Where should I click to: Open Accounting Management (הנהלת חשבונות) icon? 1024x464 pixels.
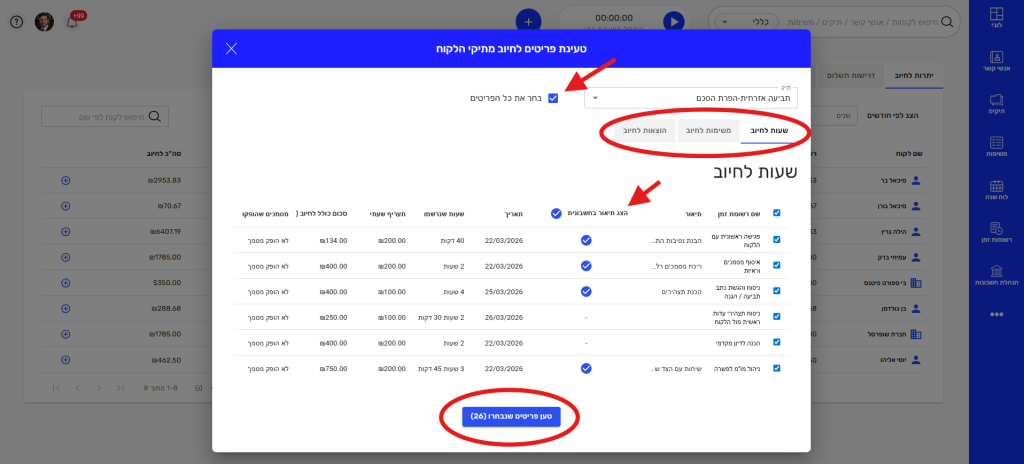995,276
